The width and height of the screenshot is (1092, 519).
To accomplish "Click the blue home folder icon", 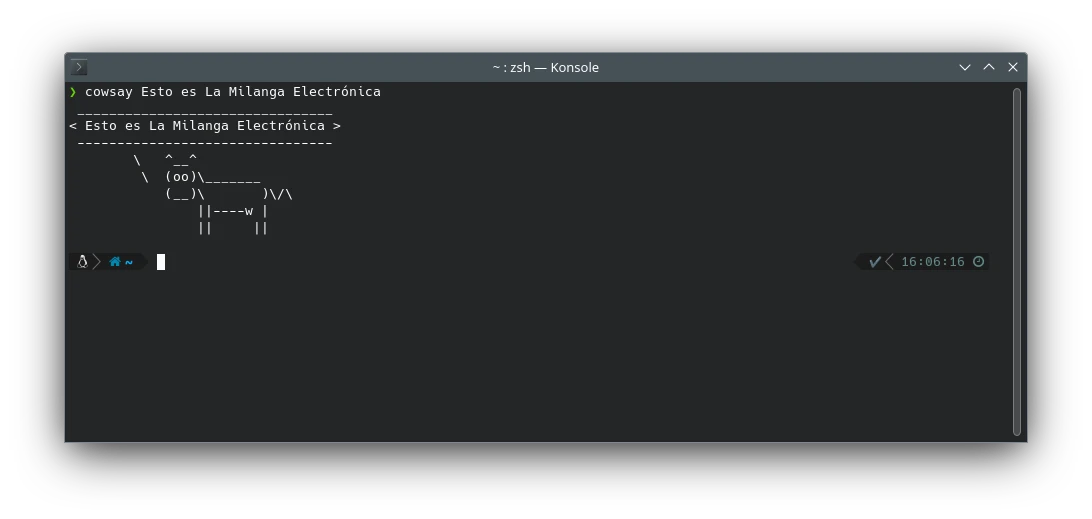I will click(115, 262).
